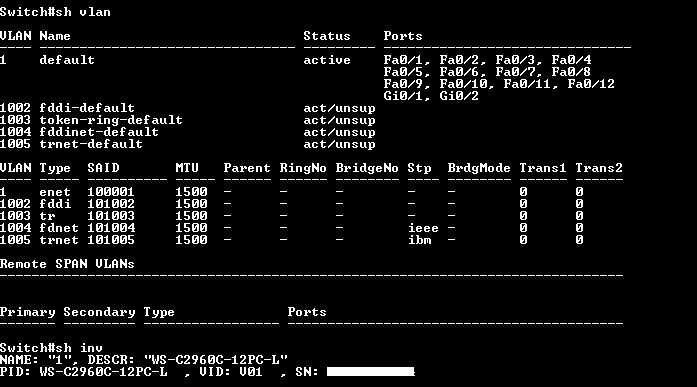Click the 'Trans1' column header
The width and height of the screenshot is (697, 387).
543,168
